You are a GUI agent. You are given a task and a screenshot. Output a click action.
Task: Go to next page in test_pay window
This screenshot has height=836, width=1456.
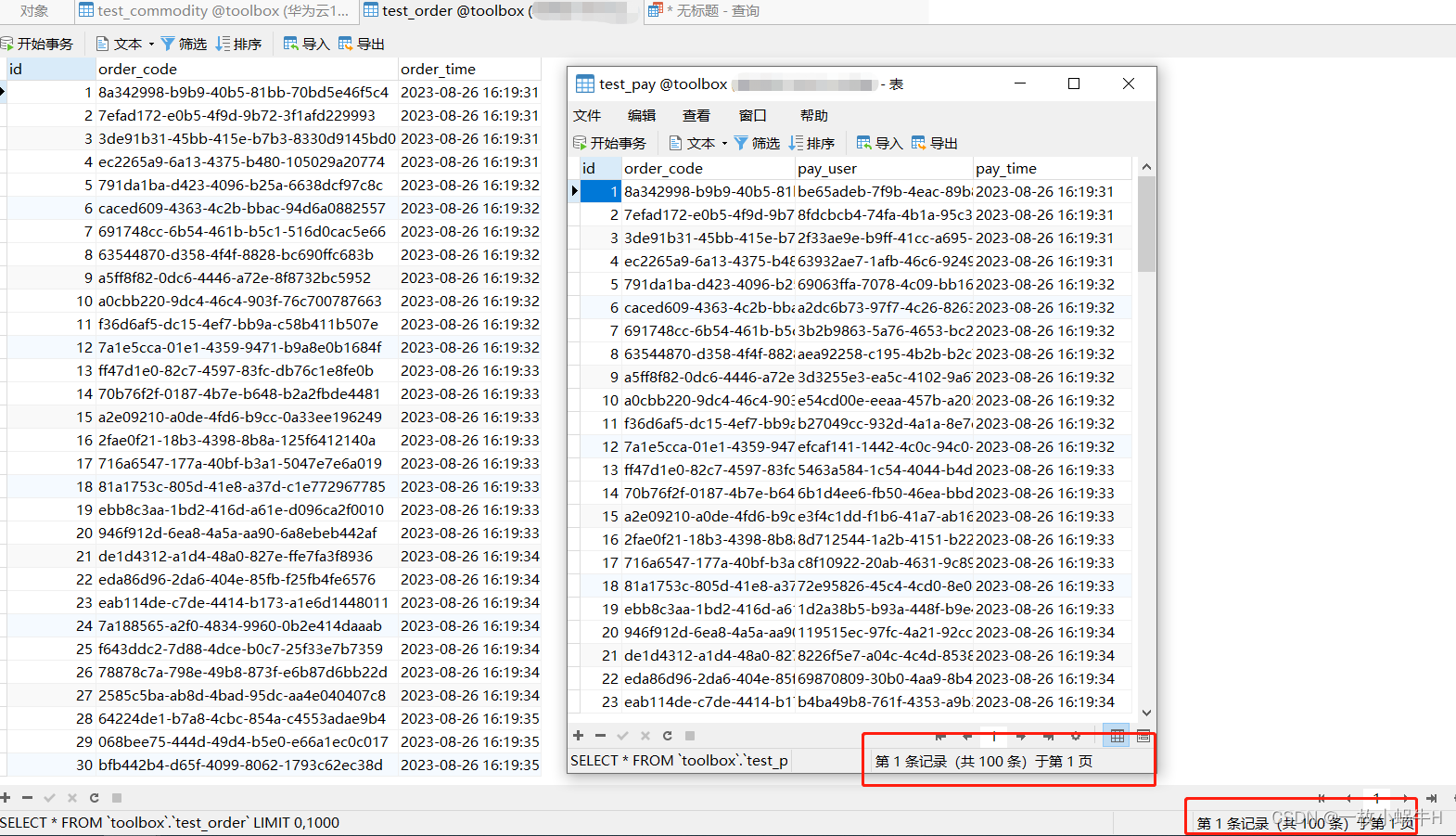pyautogui.click(x=1021, y=737)
